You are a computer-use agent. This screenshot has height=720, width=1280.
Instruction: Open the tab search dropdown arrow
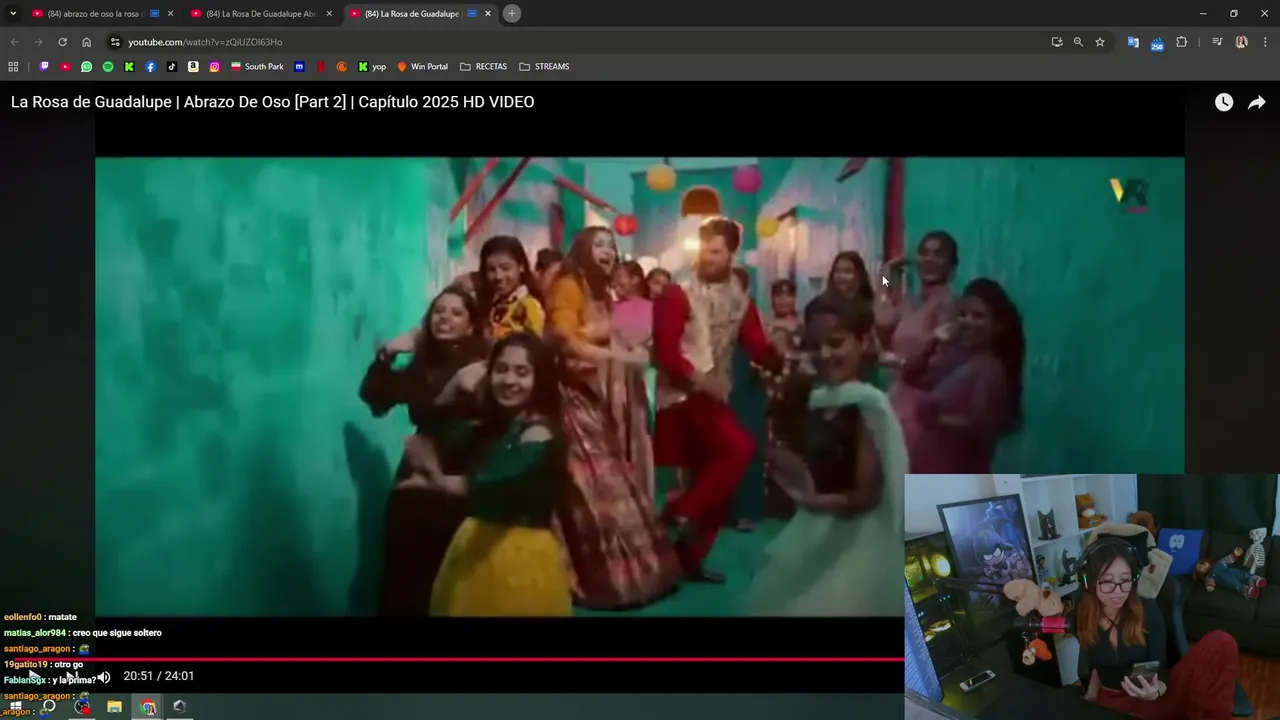pyautogui.click(x=13, y=14)
